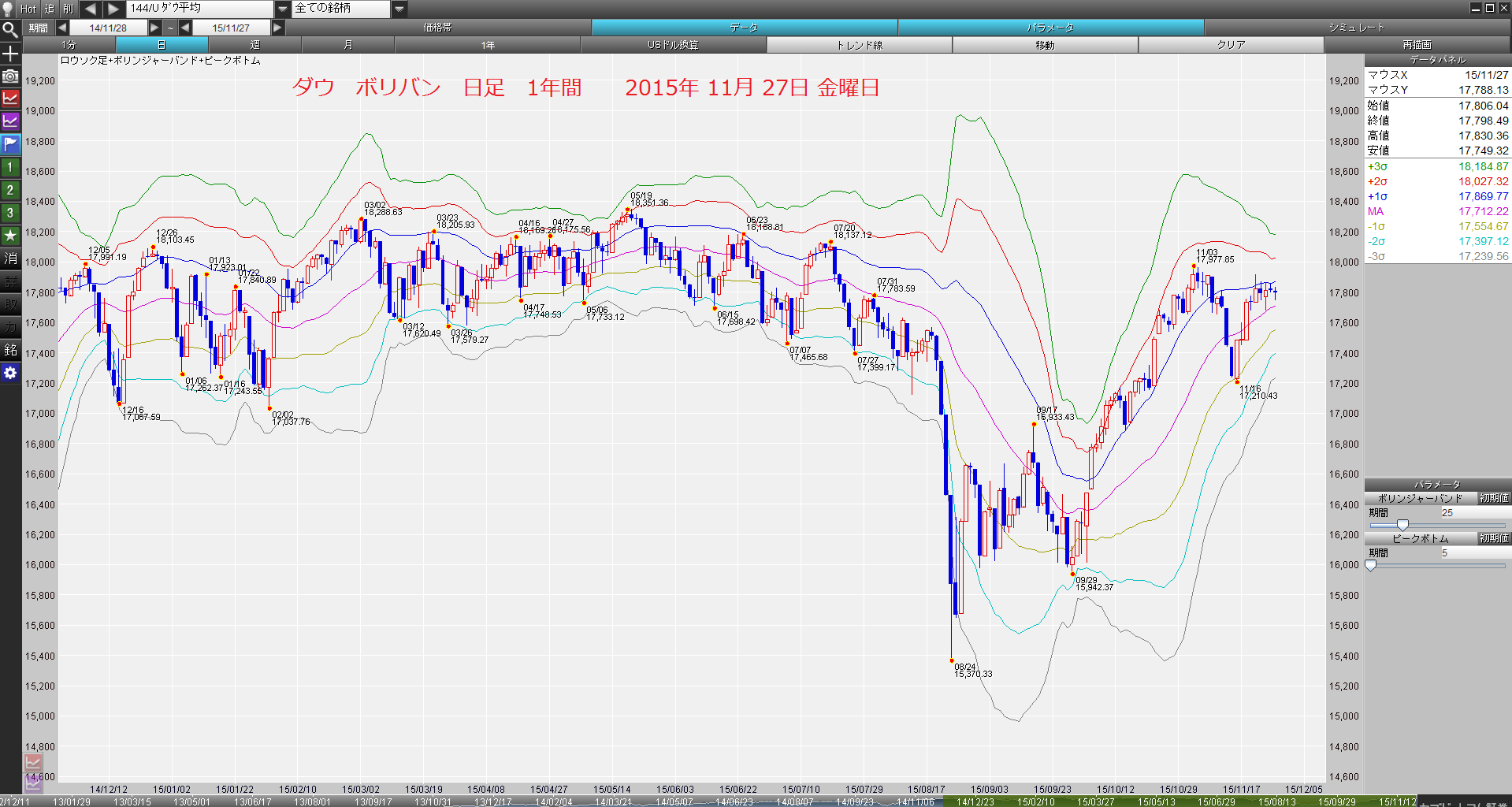This screenshot has height=807, width=1512.
Task: Click the red line chart icon
Action: click(10, 99)
